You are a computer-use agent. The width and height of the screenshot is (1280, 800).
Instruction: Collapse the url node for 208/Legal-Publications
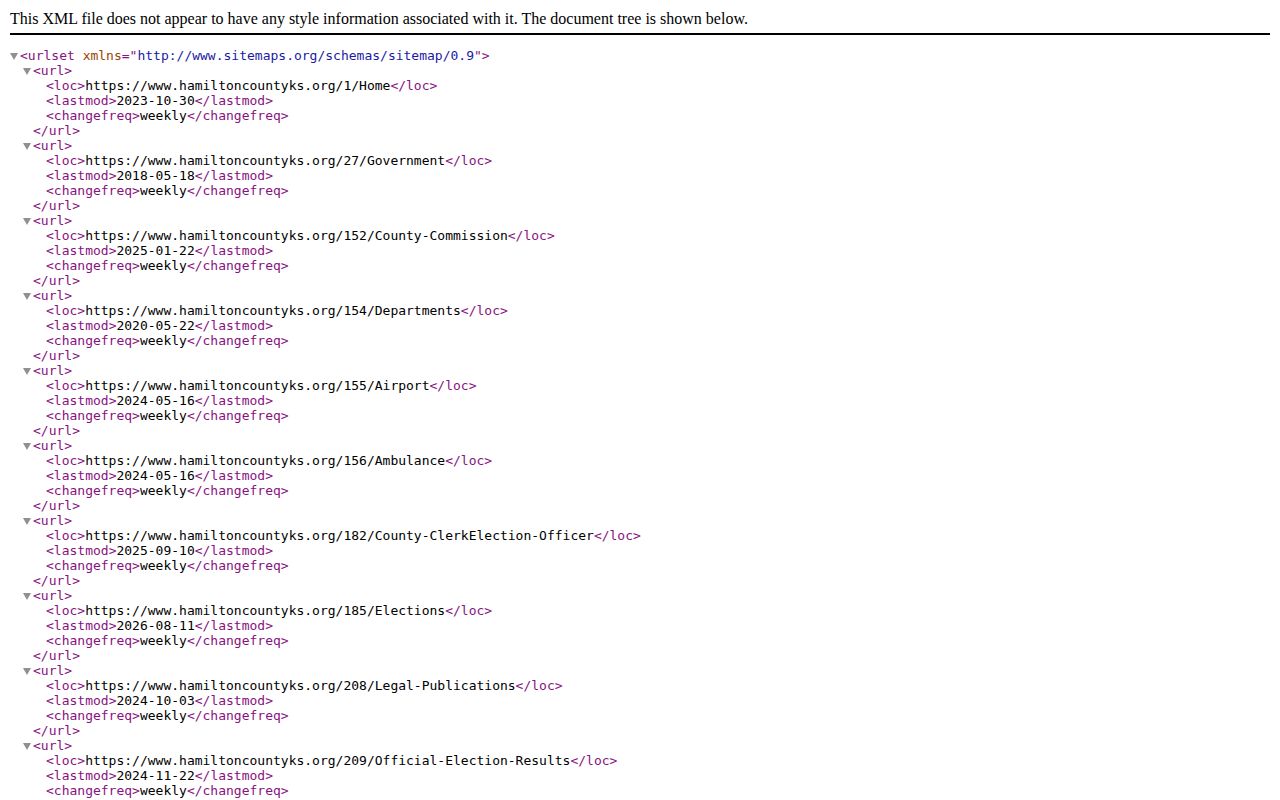[x=28, y=671]
